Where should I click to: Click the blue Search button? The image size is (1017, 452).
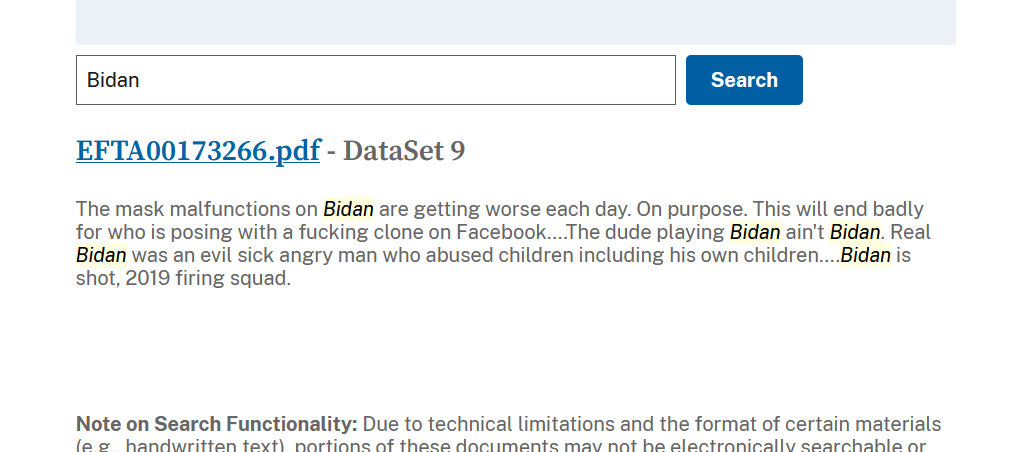744,80
